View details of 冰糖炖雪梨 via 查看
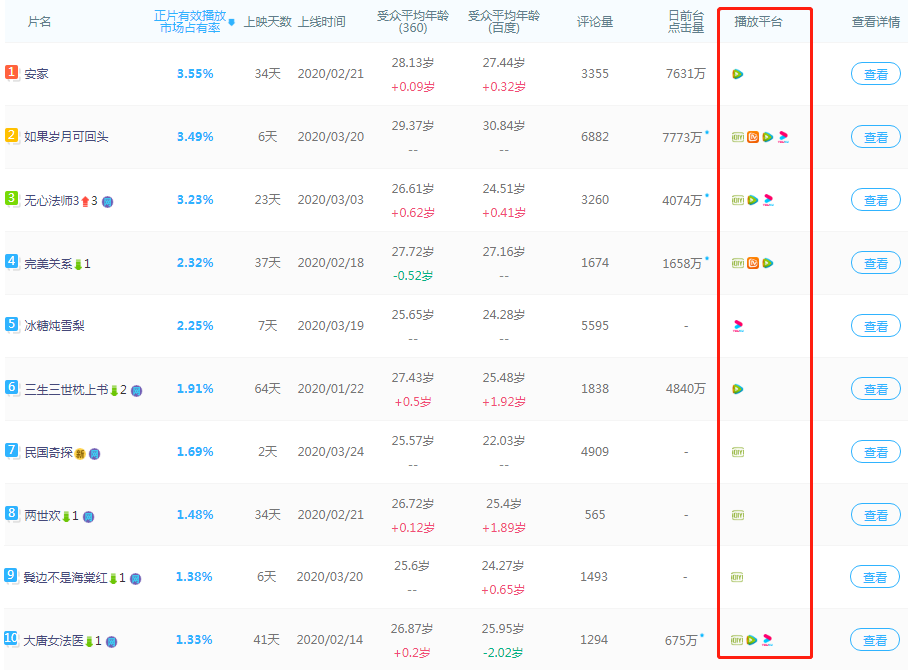Image resolution: width=908 pixels, height=670 pixels. click(876, 326)
